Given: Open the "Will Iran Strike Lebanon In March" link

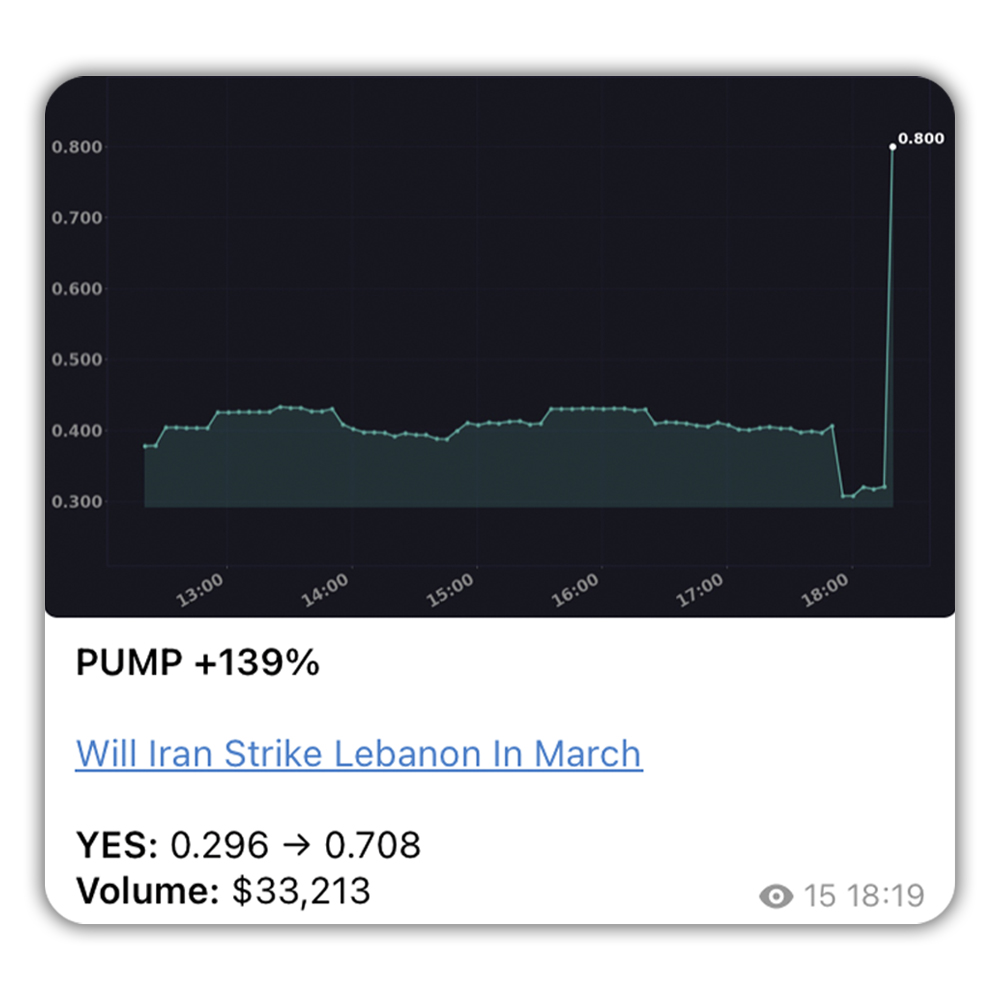Looking at the screenshot, I should pyautogui.click(x=359, y=753).
